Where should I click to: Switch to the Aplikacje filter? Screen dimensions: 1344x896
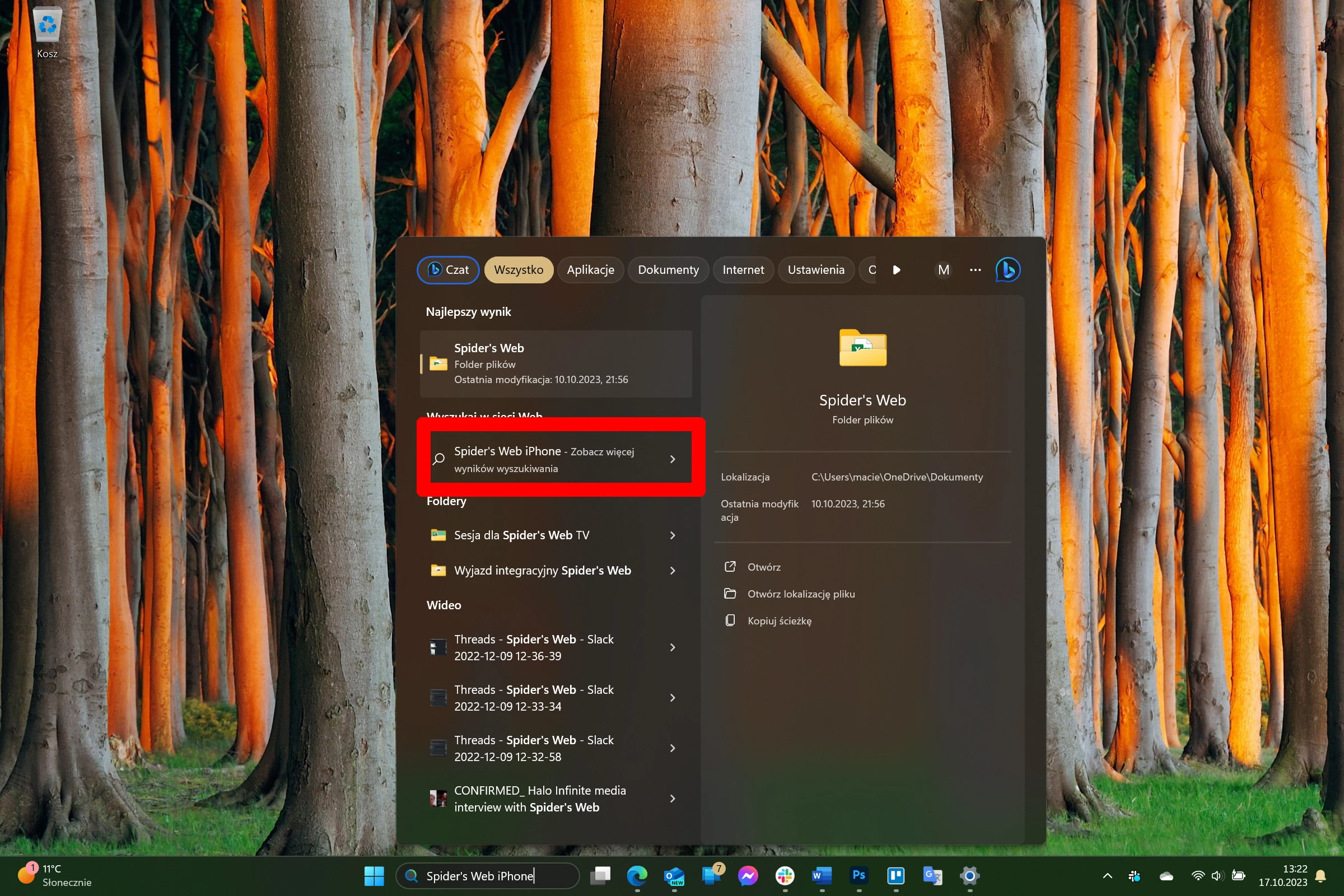[x=590, y=270]
